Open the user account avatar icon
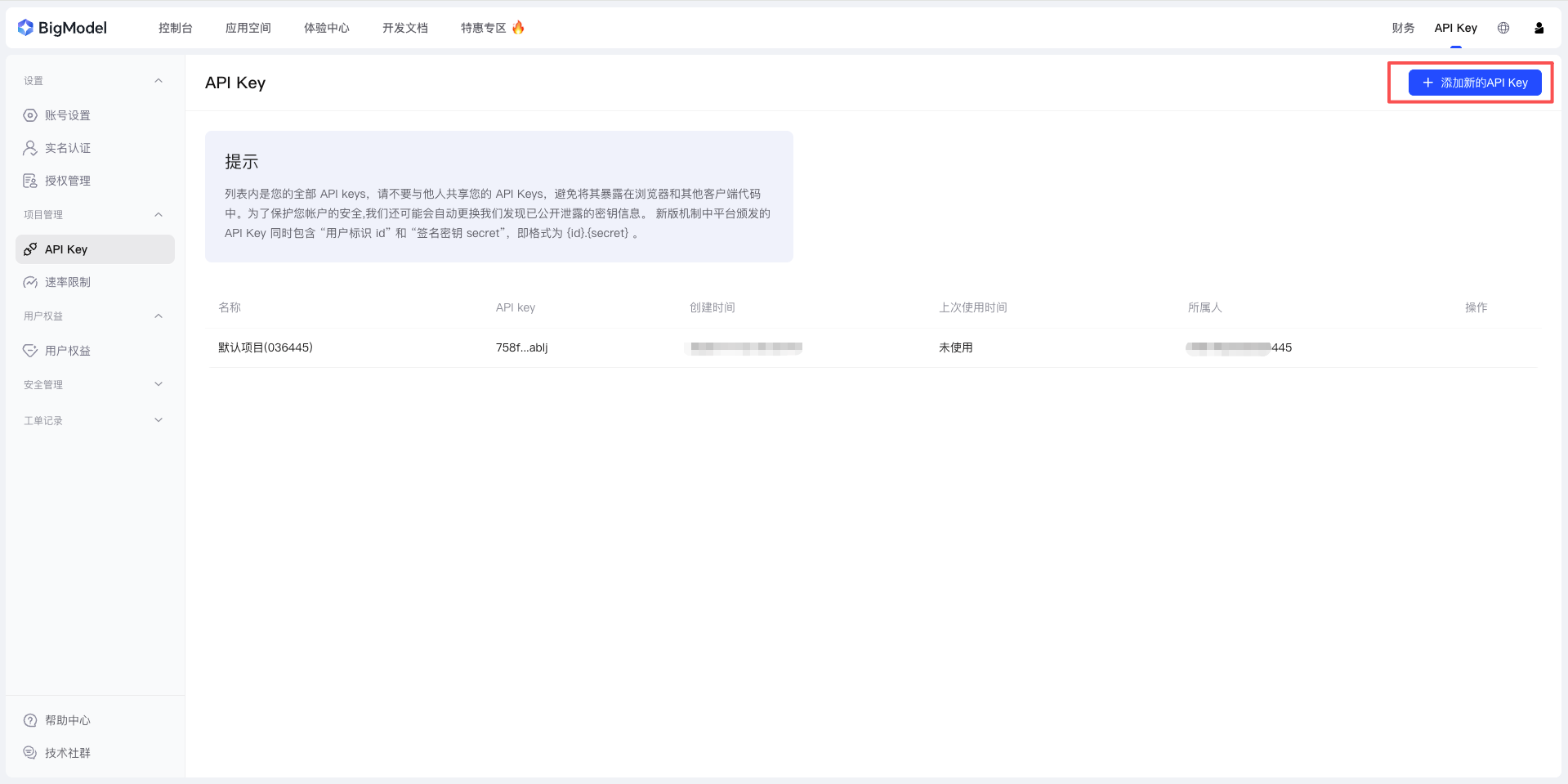 click(x=1539, y=27)
